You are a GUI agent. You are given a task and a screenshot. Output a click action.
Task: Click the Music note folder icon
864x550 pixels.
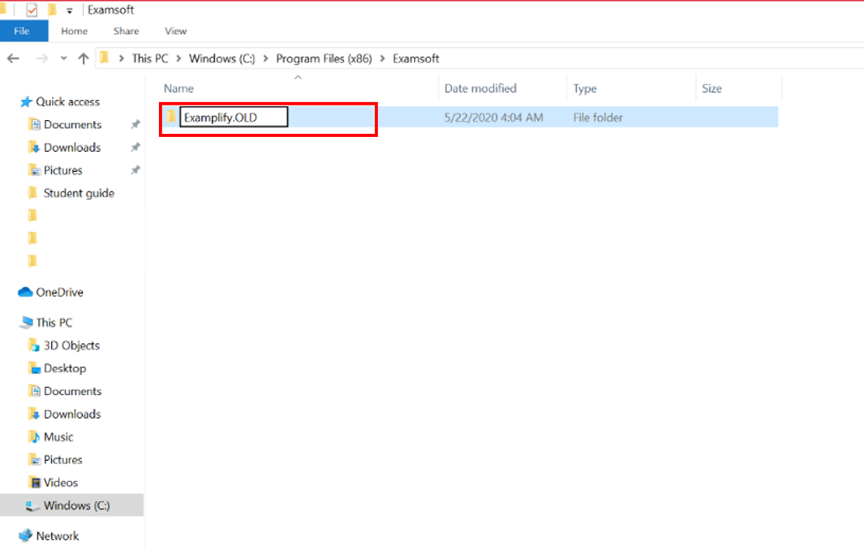pos(34,437)
